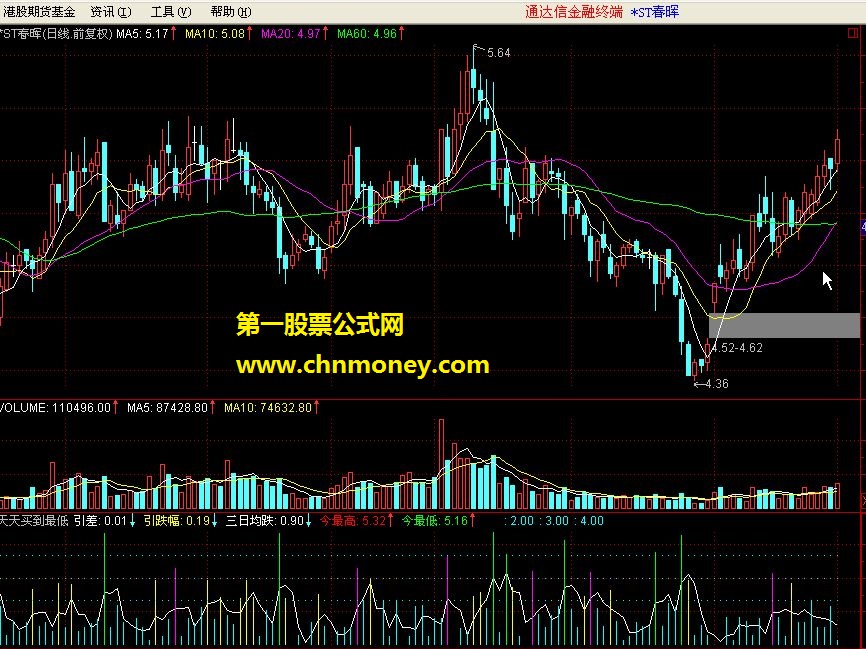The width and height of the screenshot is (866, 649).
Task: Select the *ST春晖(日线.前复权) chart title
Action: tap(56, 34)
